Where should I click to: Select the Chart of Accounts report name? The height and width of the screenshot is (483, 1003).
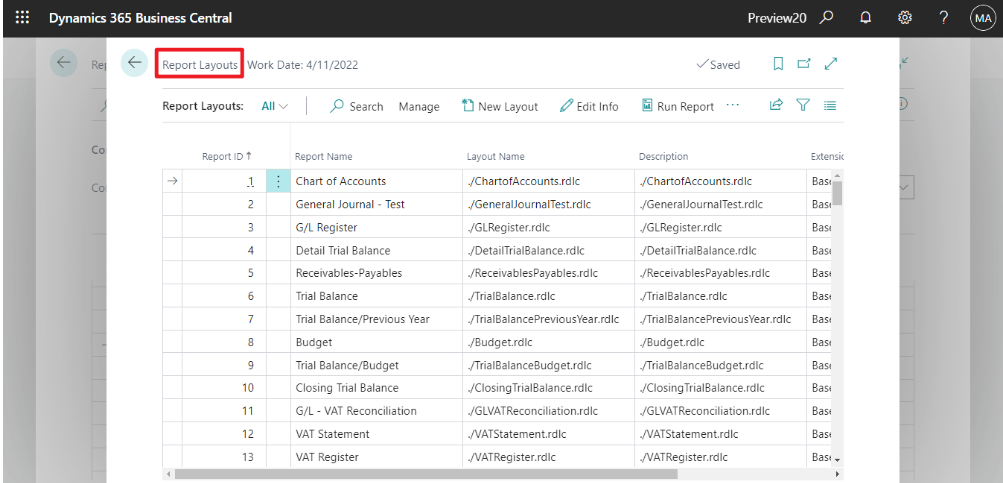click(341, 181)
